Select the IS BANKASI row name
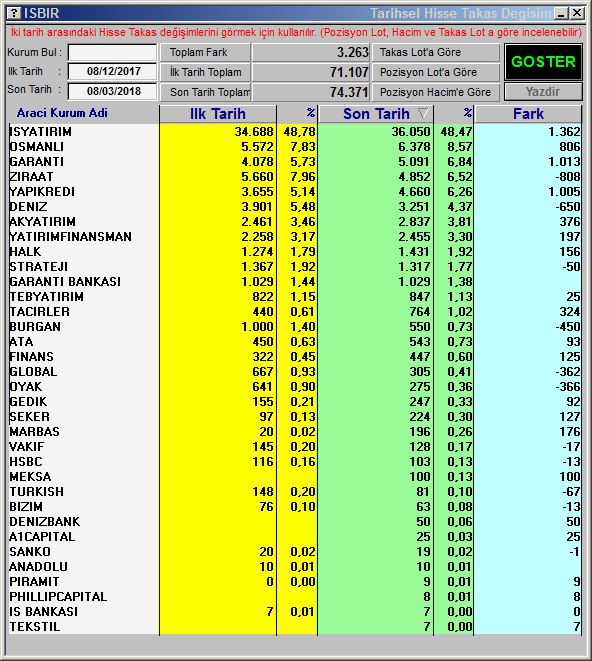The width and height of the screenshot is (592, 661). tap(43, 612)
